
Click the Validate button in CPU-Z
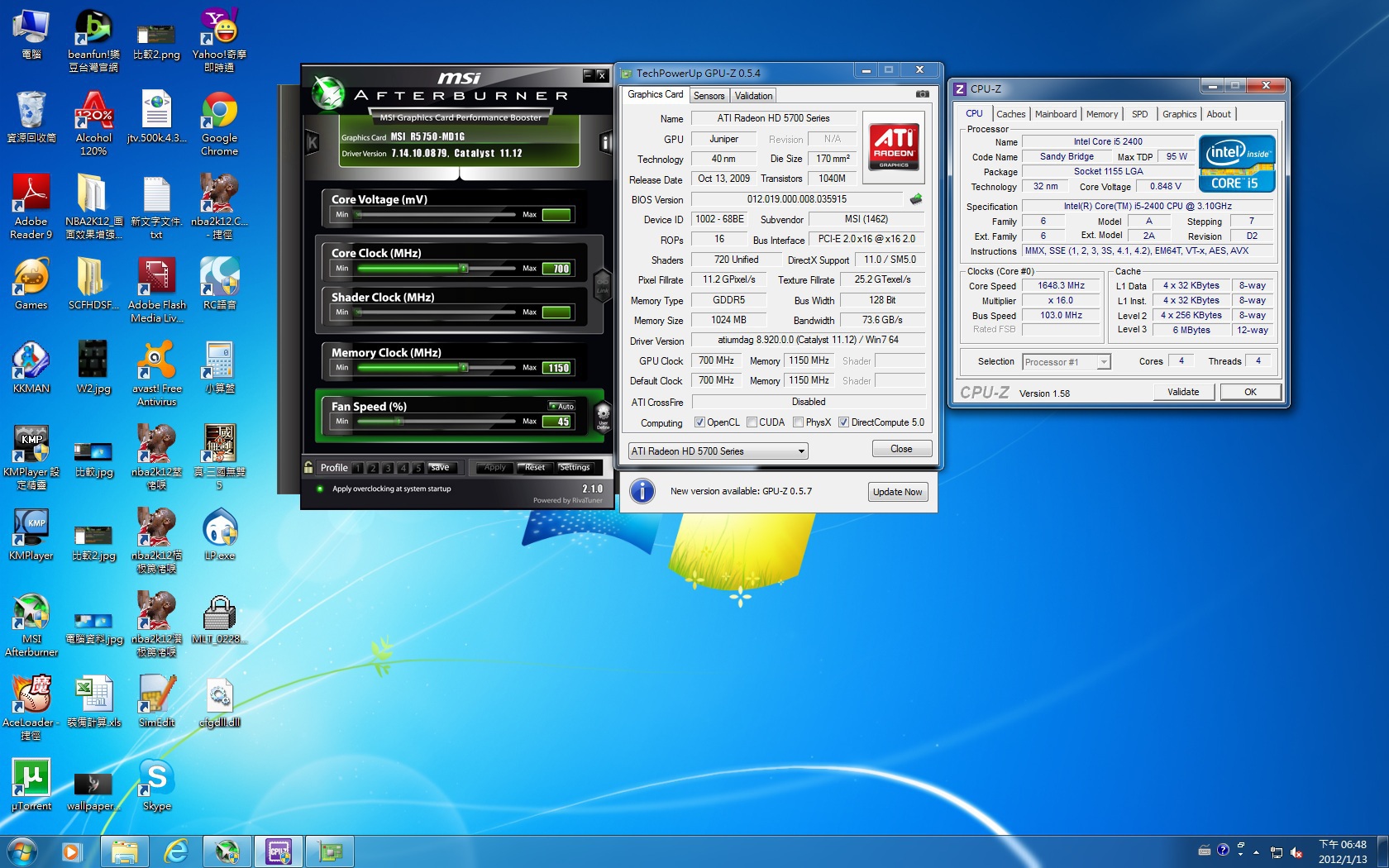[x=1182, y=392]
